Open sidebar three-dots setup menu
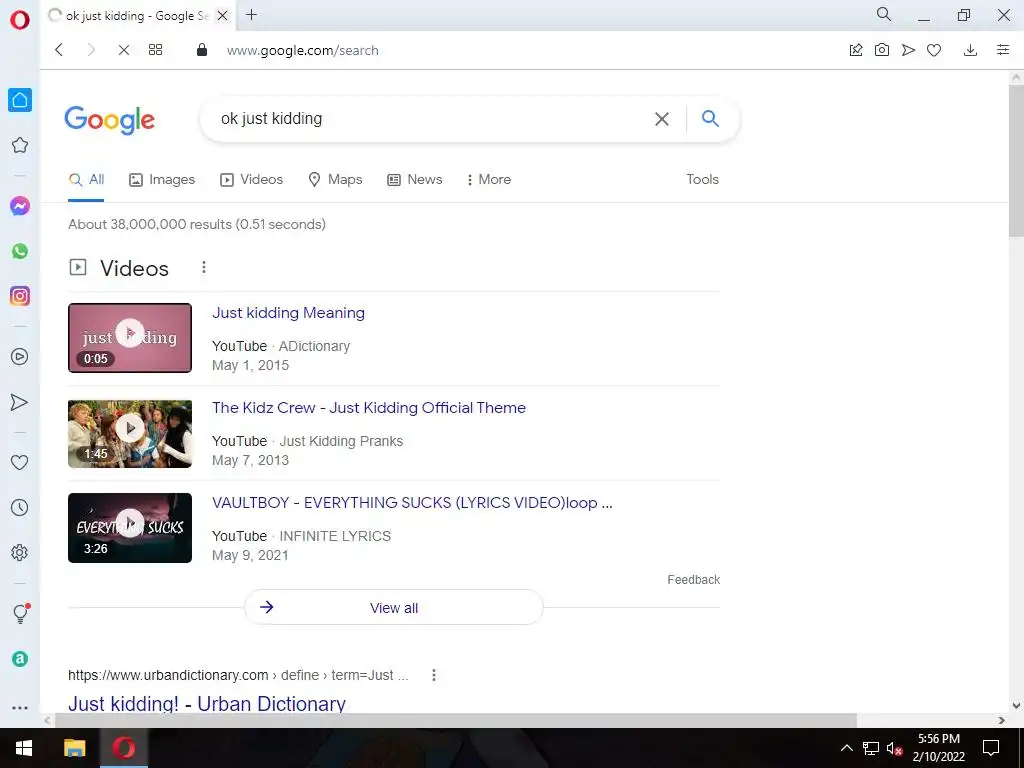 20,707
